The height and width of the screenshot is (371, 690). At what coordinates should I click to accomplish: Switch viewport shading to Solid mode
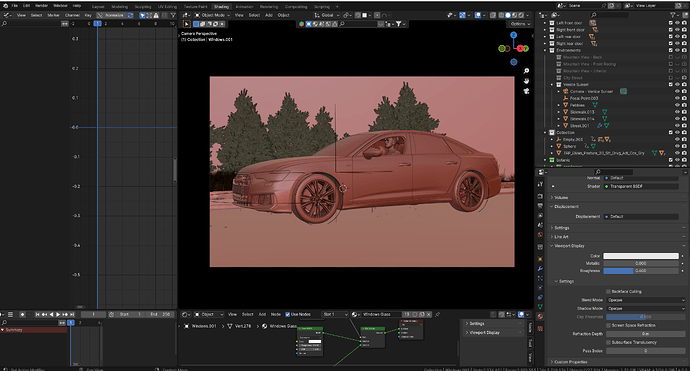[508, 15]
